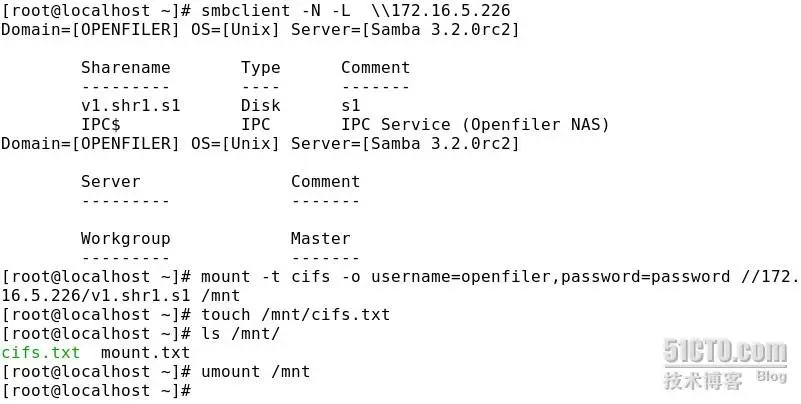801x404 pixels.
Task: Click the umount /mnt command
Action: click(255, 371)
